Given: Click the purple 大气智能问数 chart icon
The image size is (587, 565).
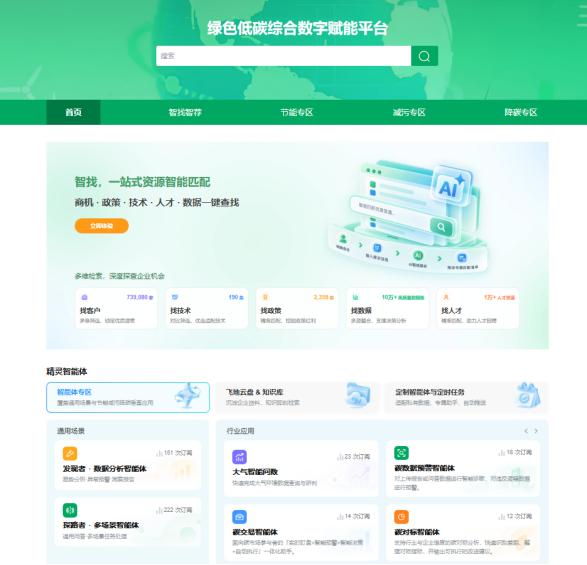Looking at the screenshot, I should [239, 457].
